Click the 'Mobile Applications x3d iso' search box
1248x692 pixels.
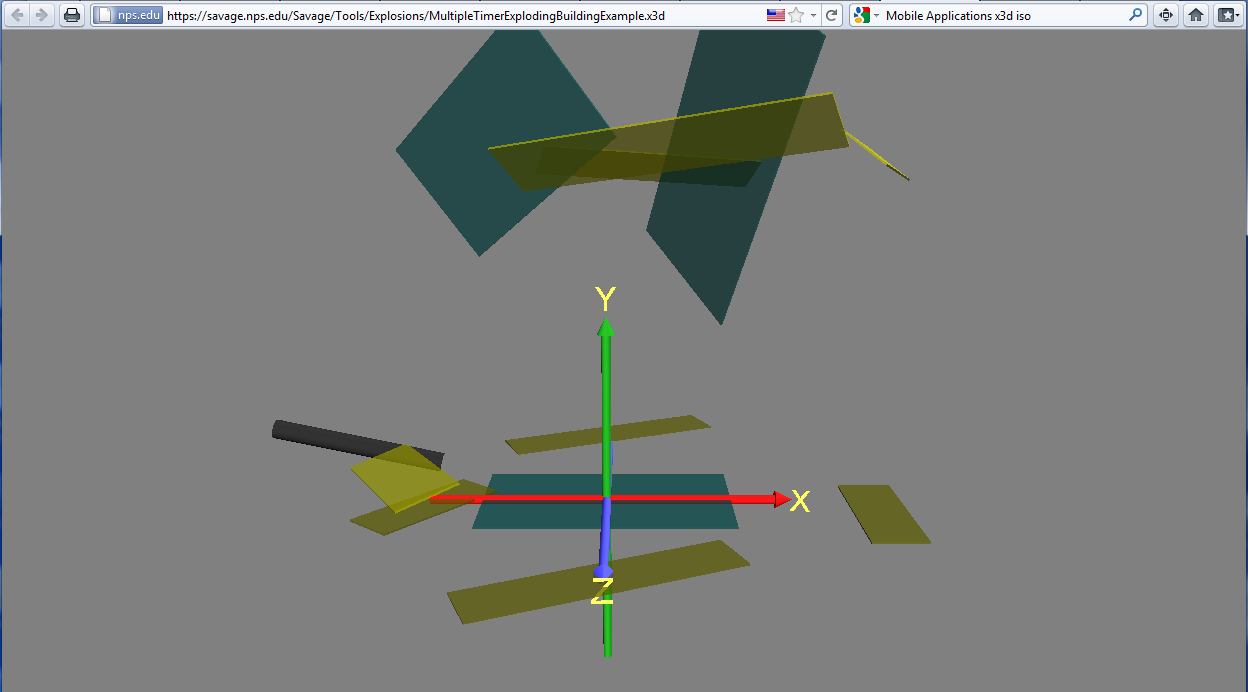(1000, 16)
